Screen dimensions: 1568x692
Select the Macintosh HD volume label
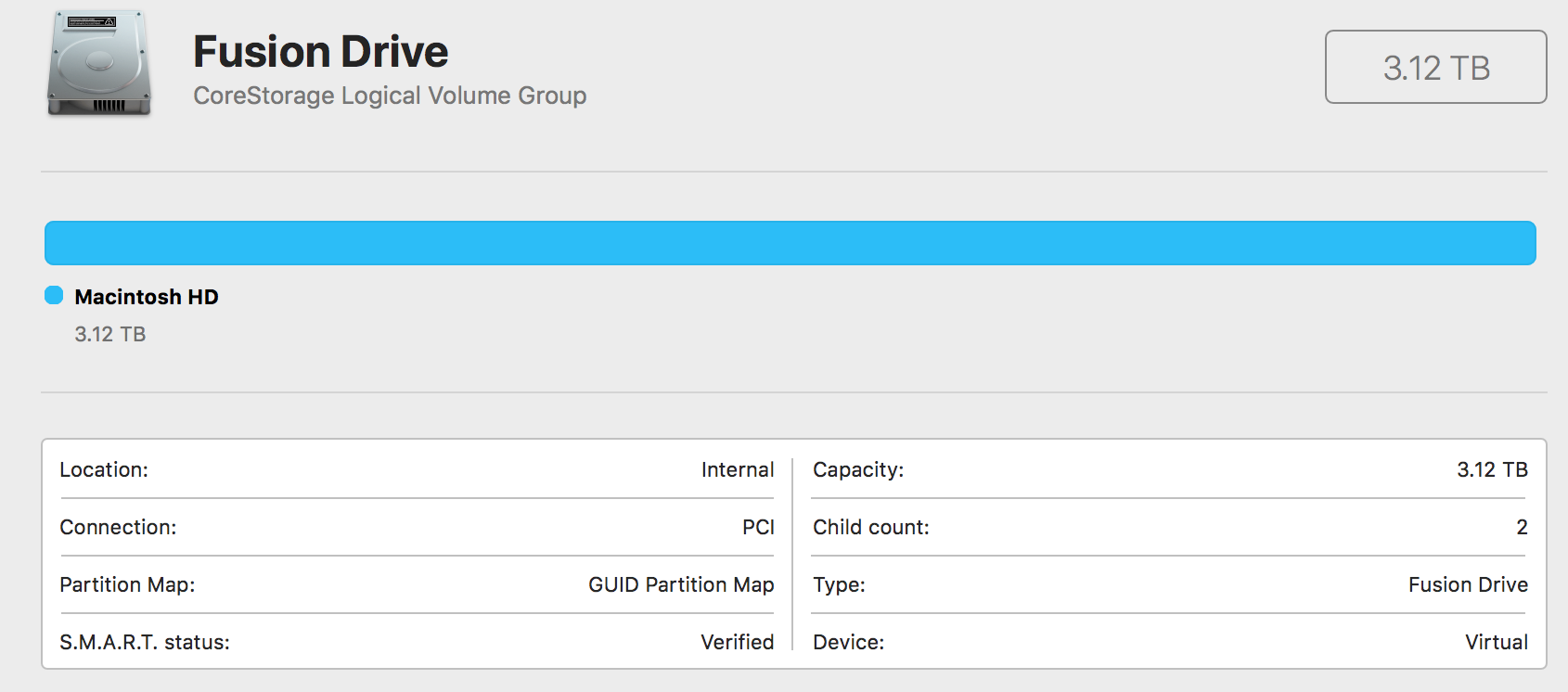click(147, 297)
